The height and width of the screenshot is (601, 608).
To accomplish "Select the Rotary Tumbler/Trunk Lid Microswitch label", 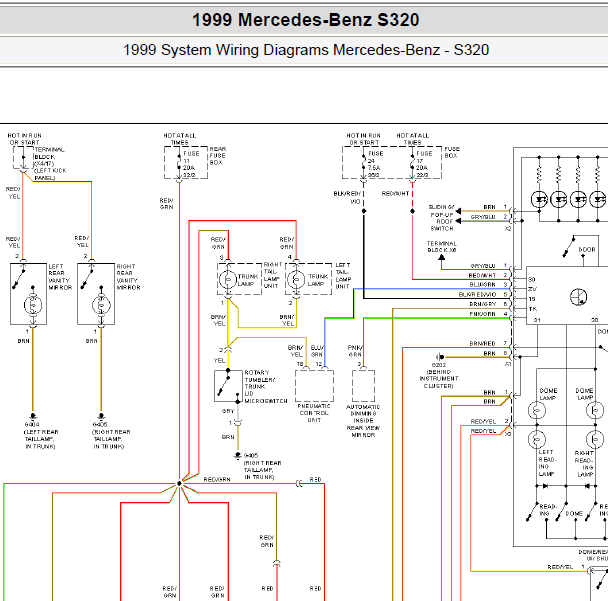I will [x=266, y=387].
